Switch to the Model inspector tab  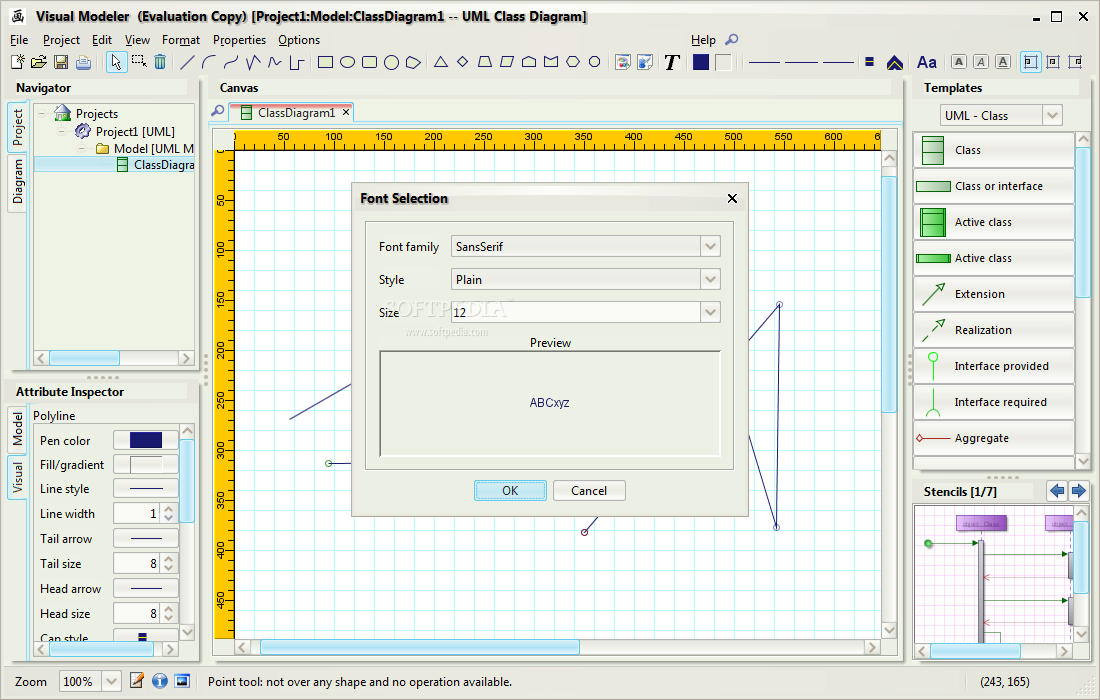pyautogui.click(x=18, y=429)
